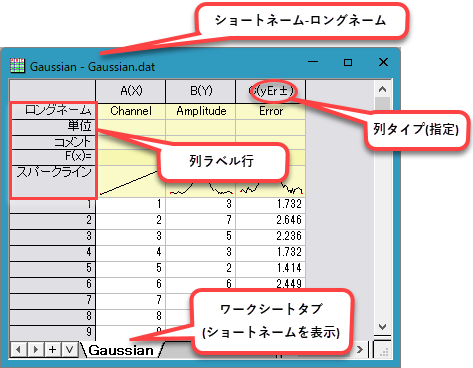Click the vertical scrollbar down arrow
473x368 pixels.
[x=382, y=327]
